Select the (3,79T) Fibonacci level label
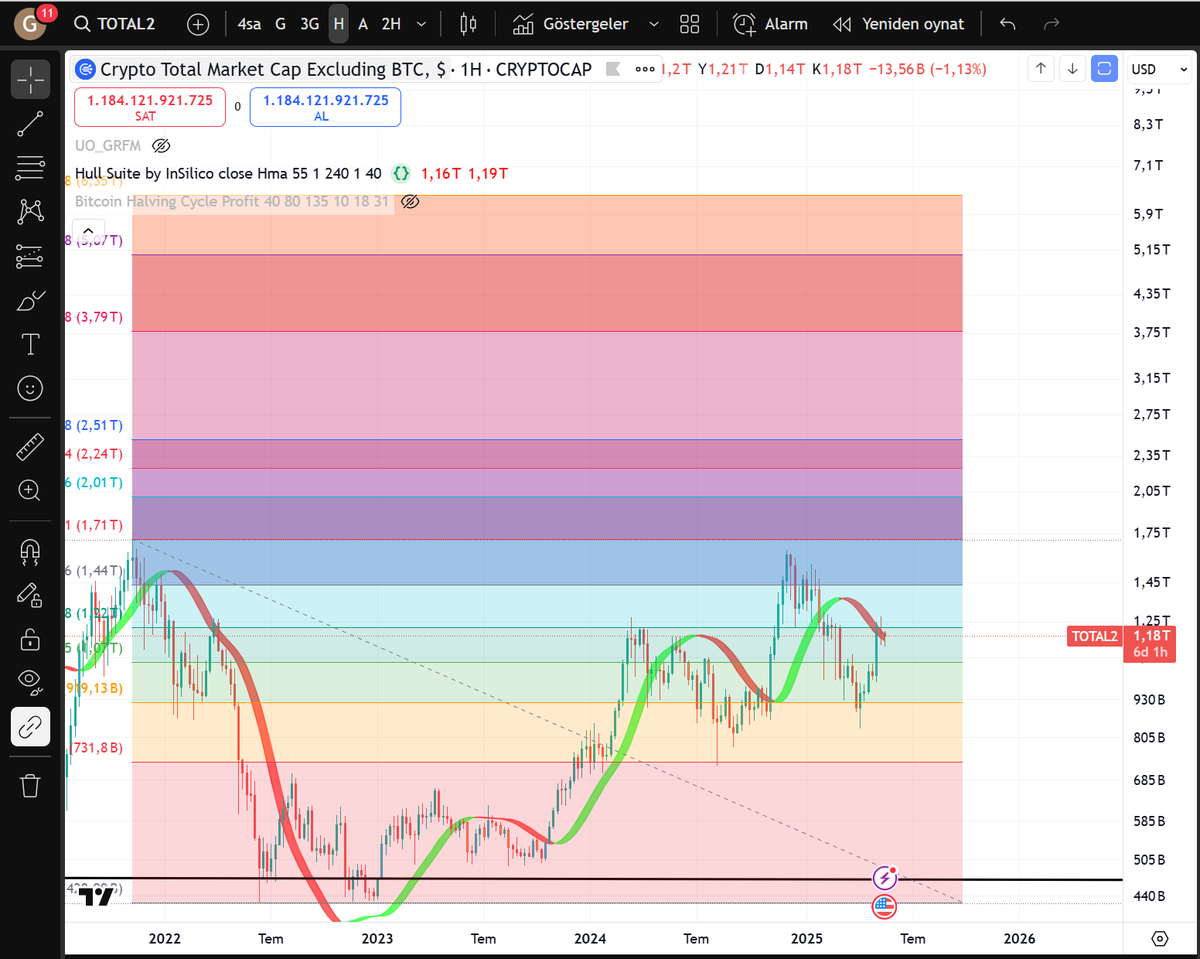The width and height of the screenshot is (1200, 959). pyautogui.click(x=95, y=317)
